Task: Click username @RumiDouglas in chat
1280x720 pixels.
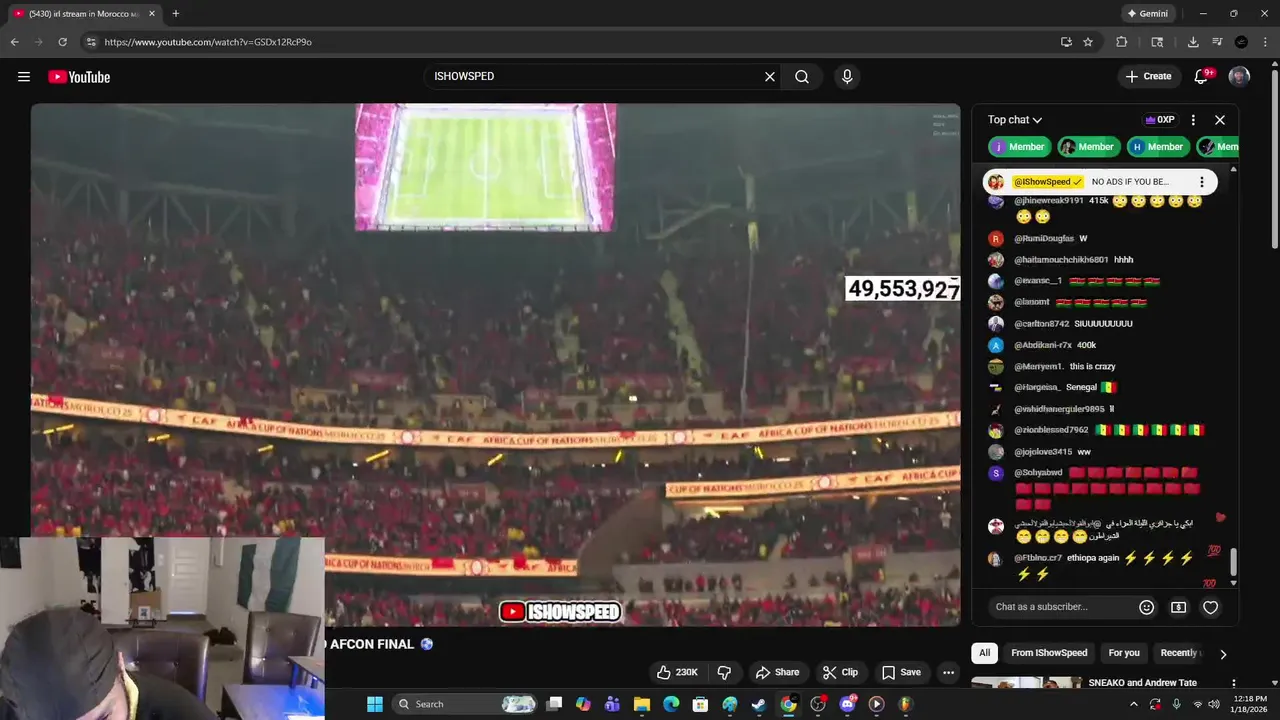Action: coord(1044,239)
